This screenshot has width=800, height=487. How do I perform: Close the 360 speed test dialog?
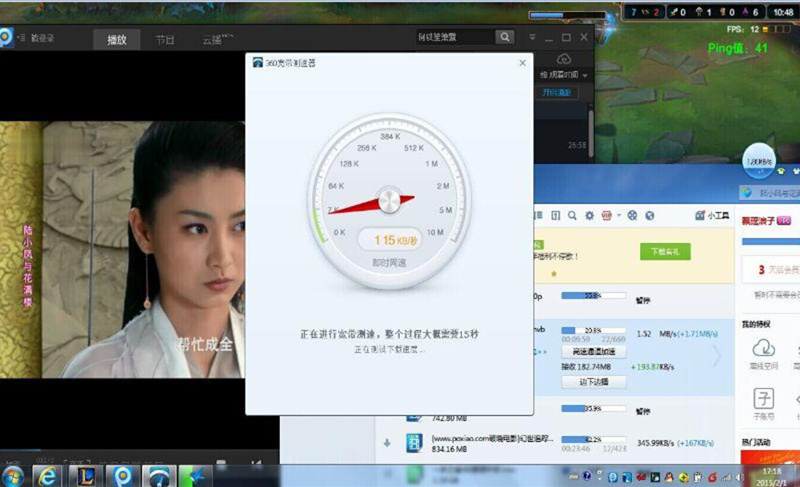(x=522, y=63)
